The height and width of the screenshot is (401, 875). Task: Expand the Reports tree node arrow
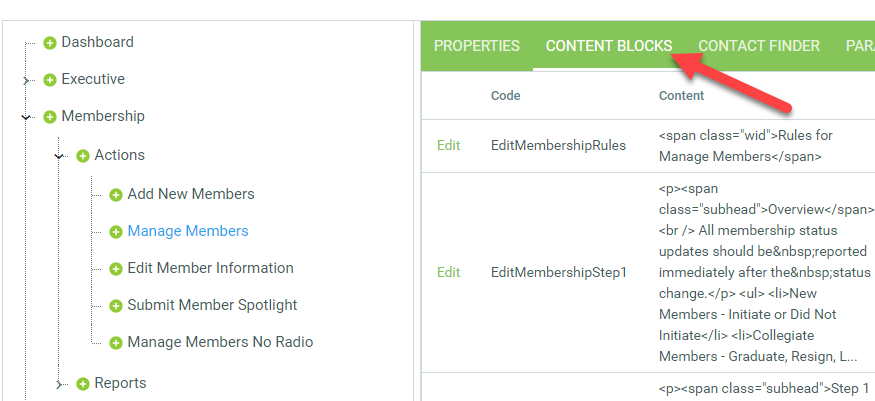[60, 384]
